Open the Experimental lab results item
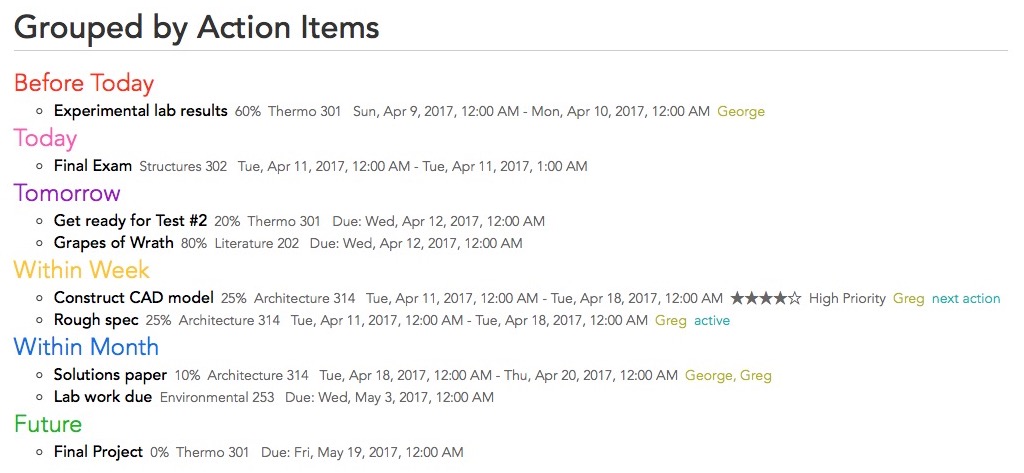This screenshot has width=1024, height=473. (x=140, y=111)
